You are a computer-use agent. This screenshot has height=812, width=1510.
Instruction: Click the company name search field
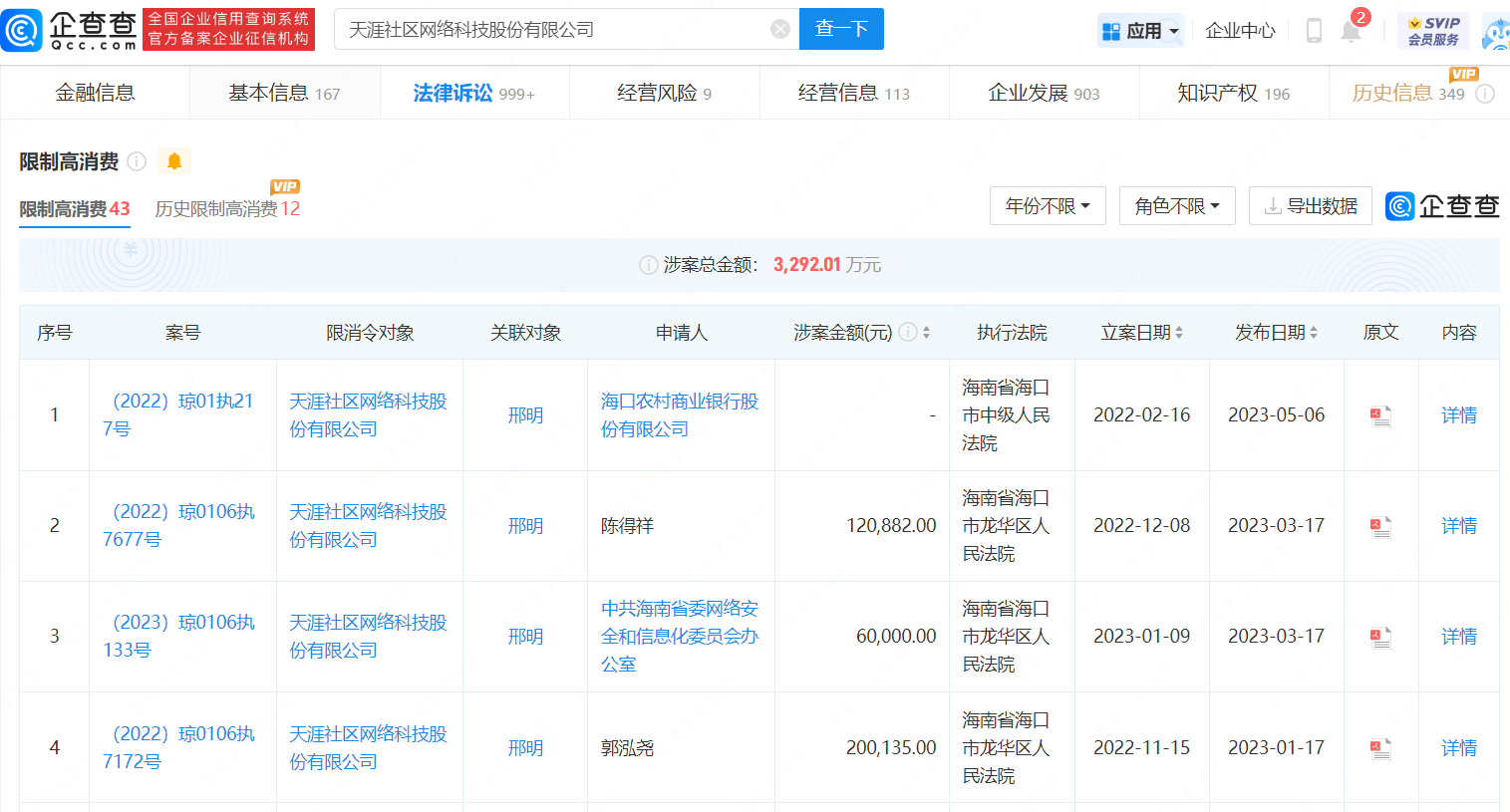pos(553,30)
